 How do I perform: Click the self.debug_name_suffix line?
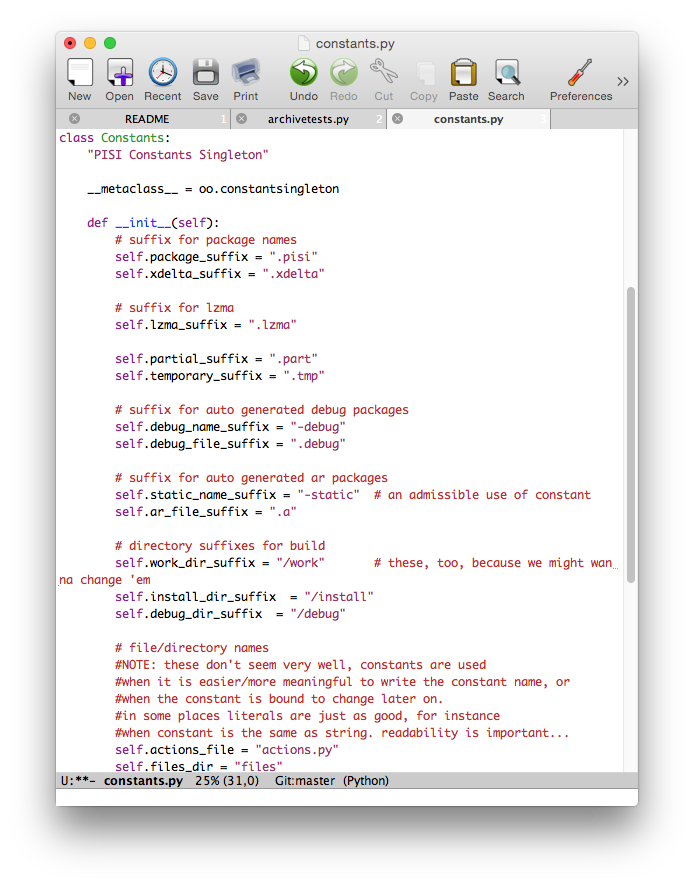tap(231, 427)
